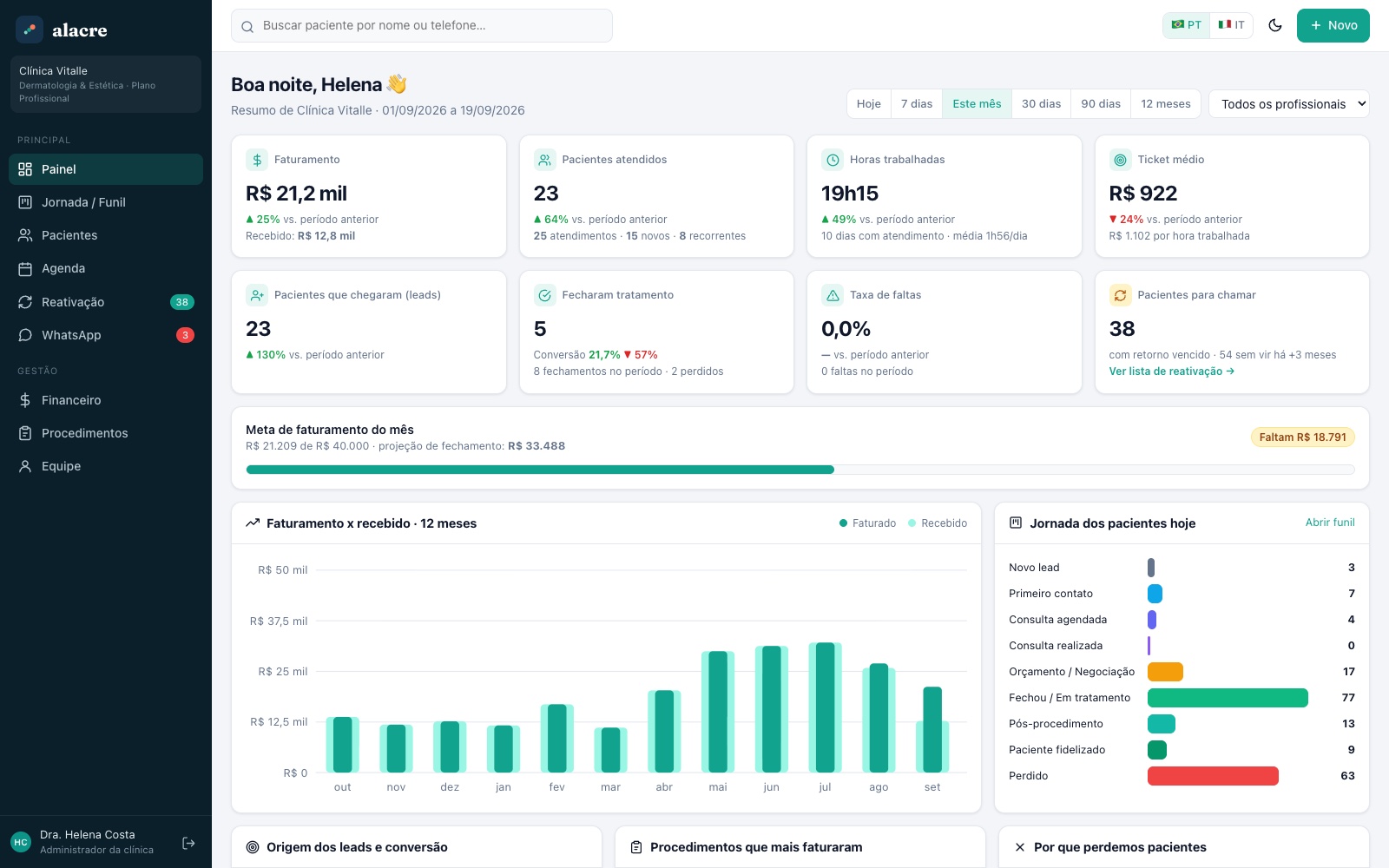
Task: Click the Faltam R$ 18.791 badge
Action: click(x=1302, y=437)
